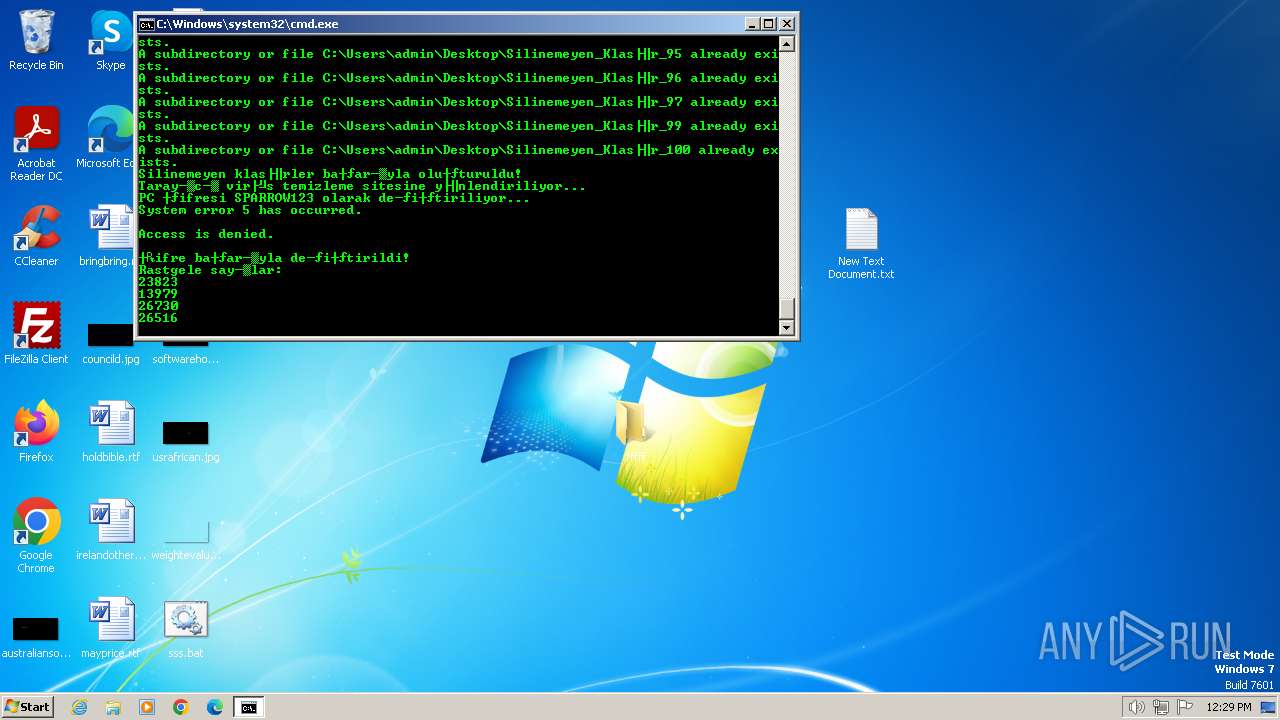Click cmd scrollbar up arrow

[x=786, y=44]
